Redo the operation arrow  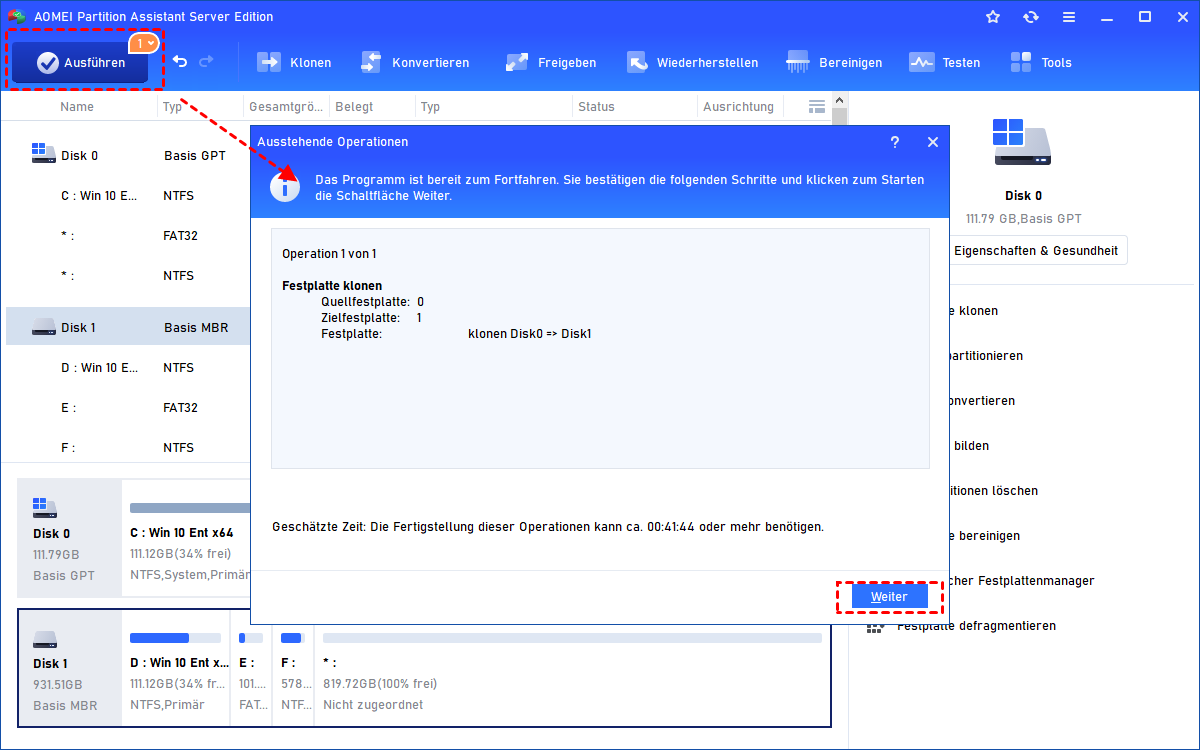coord(206,62)
